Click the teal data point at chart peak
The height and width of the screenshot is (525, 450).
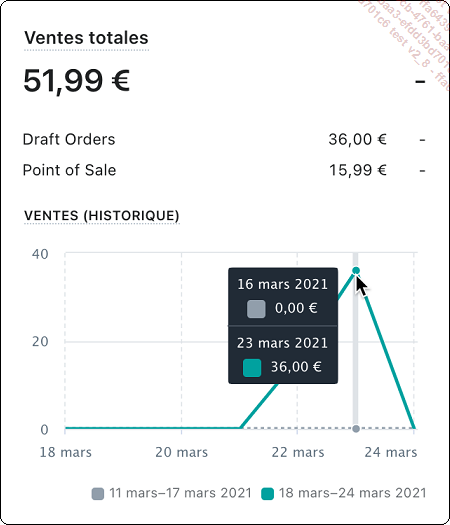pos(356,271)
